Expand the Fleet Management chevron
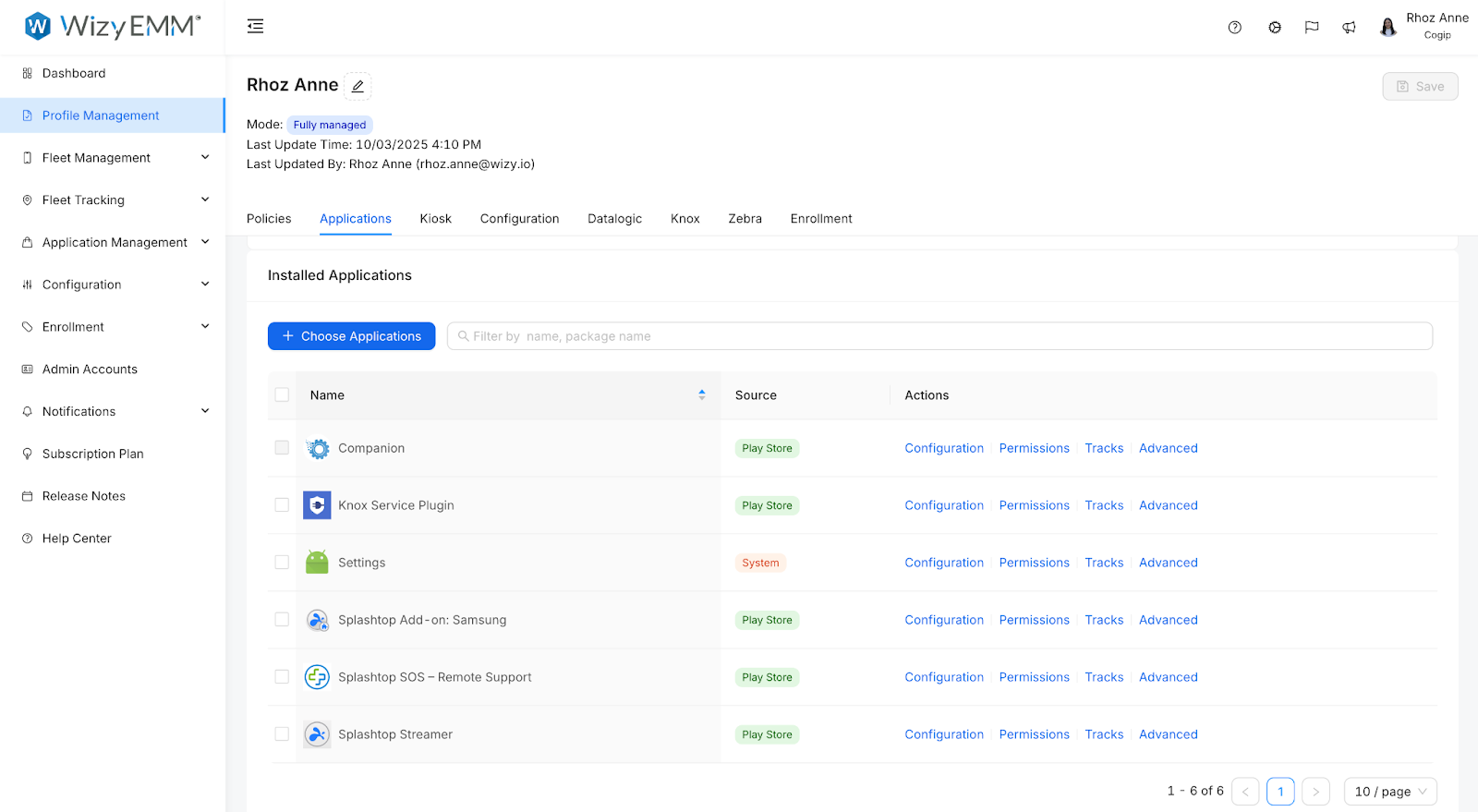Screen dimensions: 1478x812 [x=205, y=157]
